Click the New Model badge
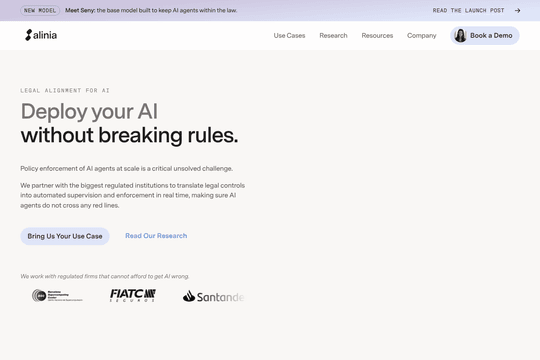540x360 pixels. (x=40, y=11)
